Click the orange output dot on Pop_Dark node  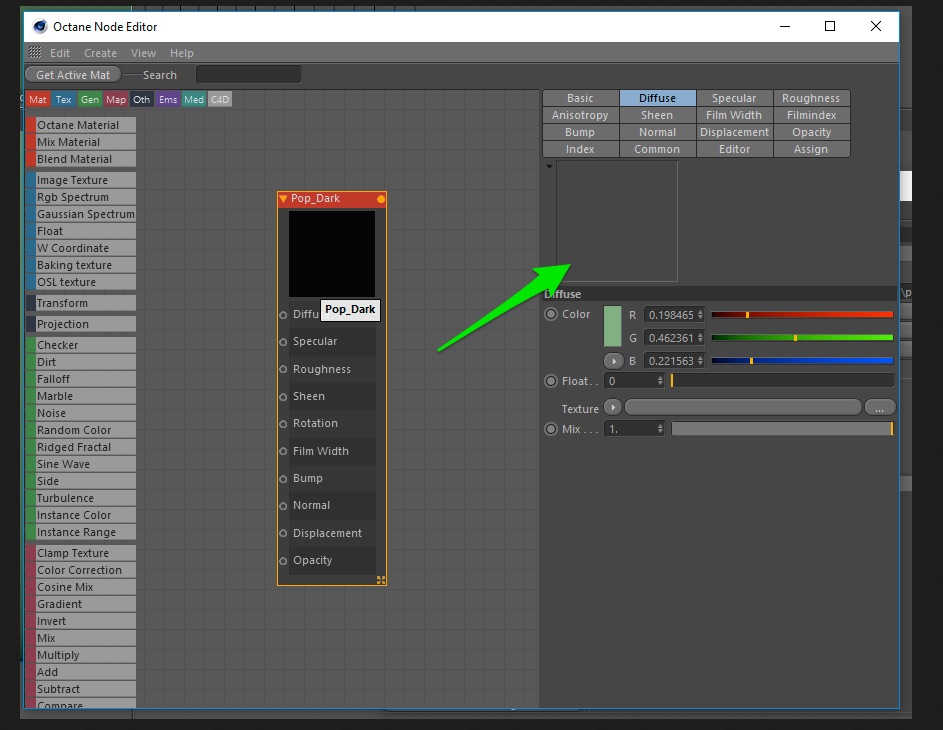tap(381, 199)
